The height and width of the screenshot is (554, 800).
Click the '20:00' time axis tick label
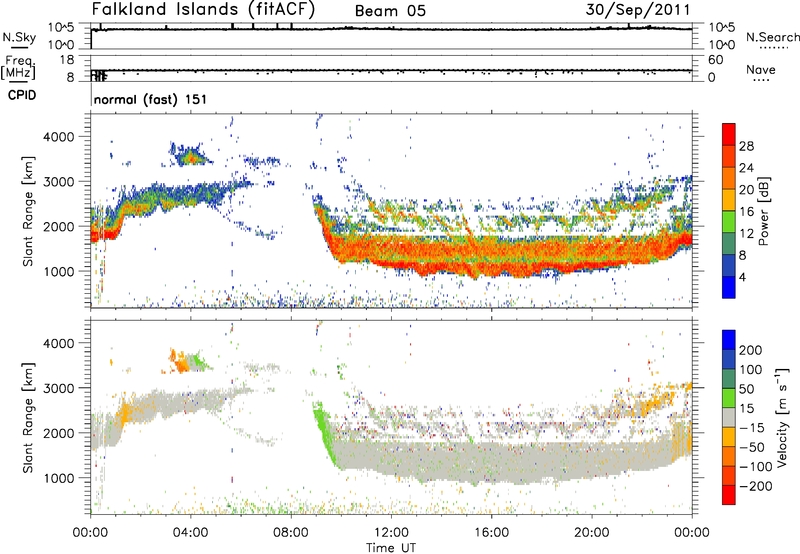click(591, 533)
